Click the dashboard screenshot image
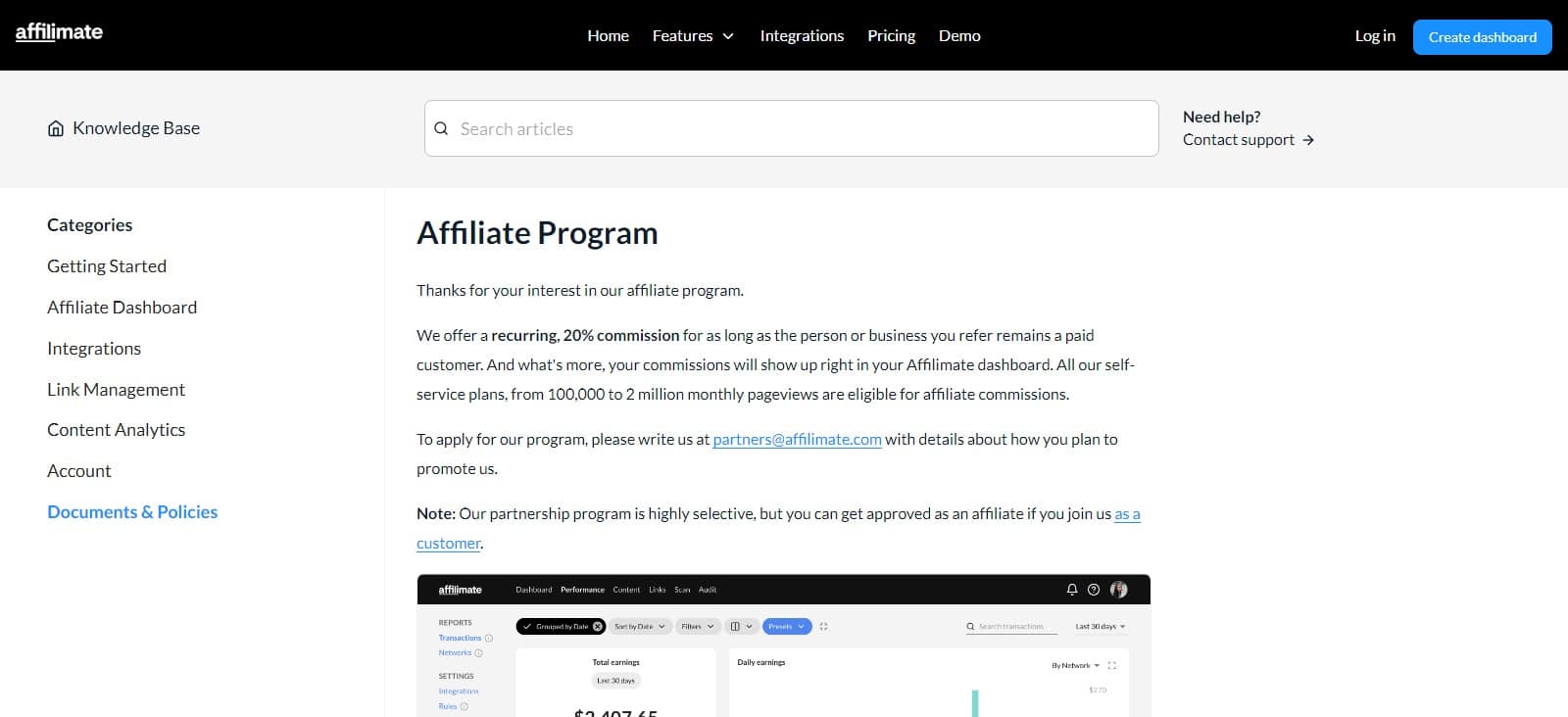Screen dimensions: 1568x717 click(783, 645)
